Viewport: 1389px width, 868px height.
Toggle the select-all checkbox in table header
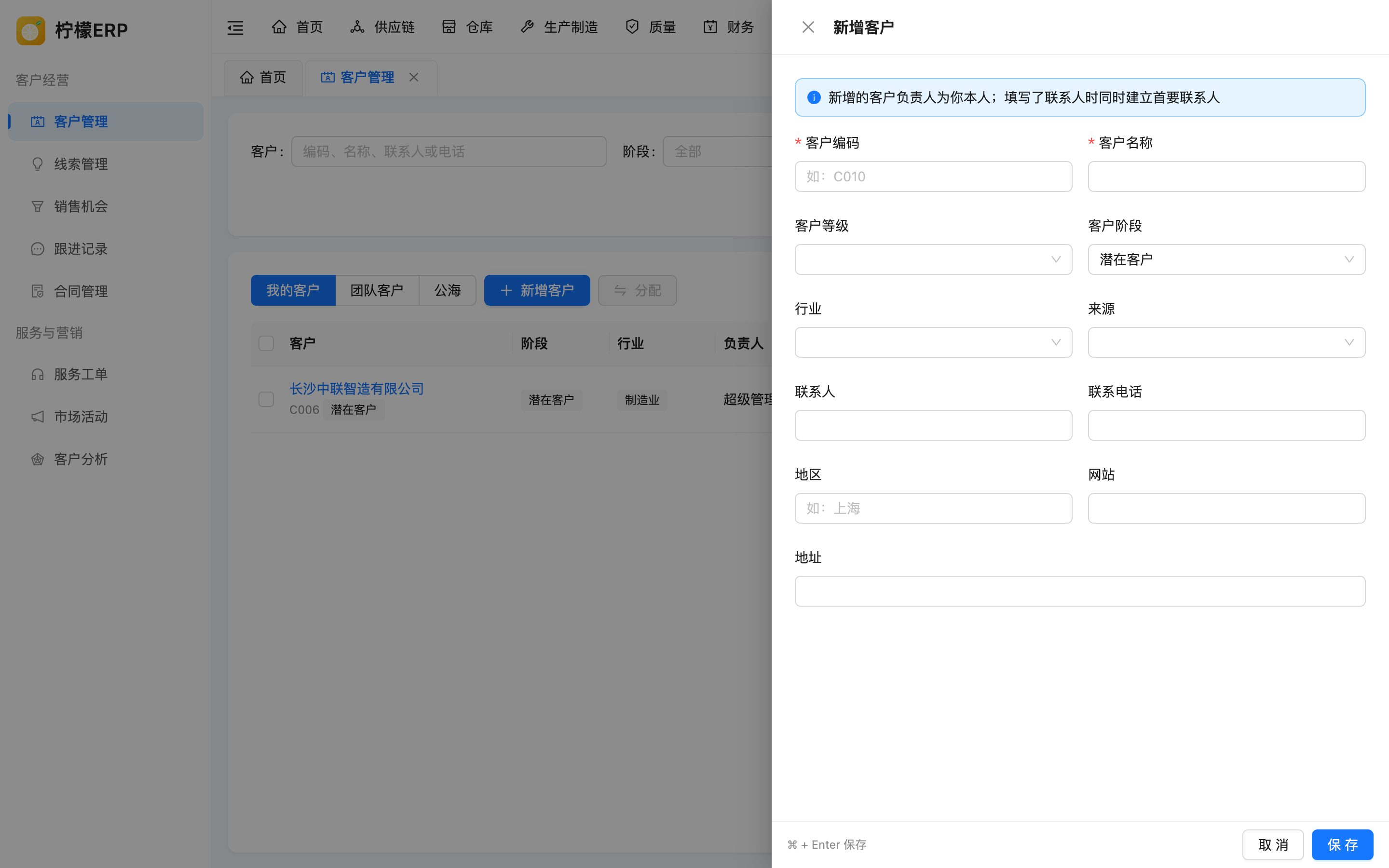266,343
